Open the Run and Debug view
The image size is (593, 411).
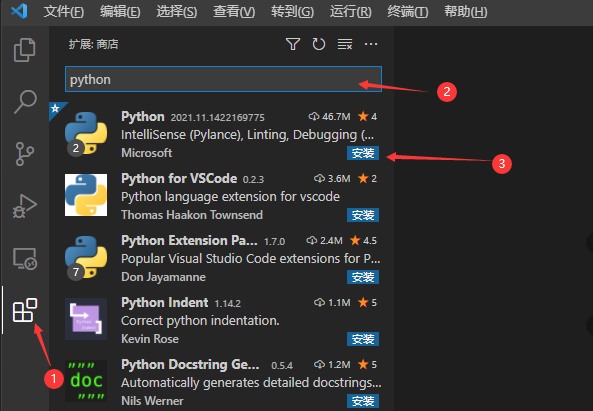pos(25,206)
